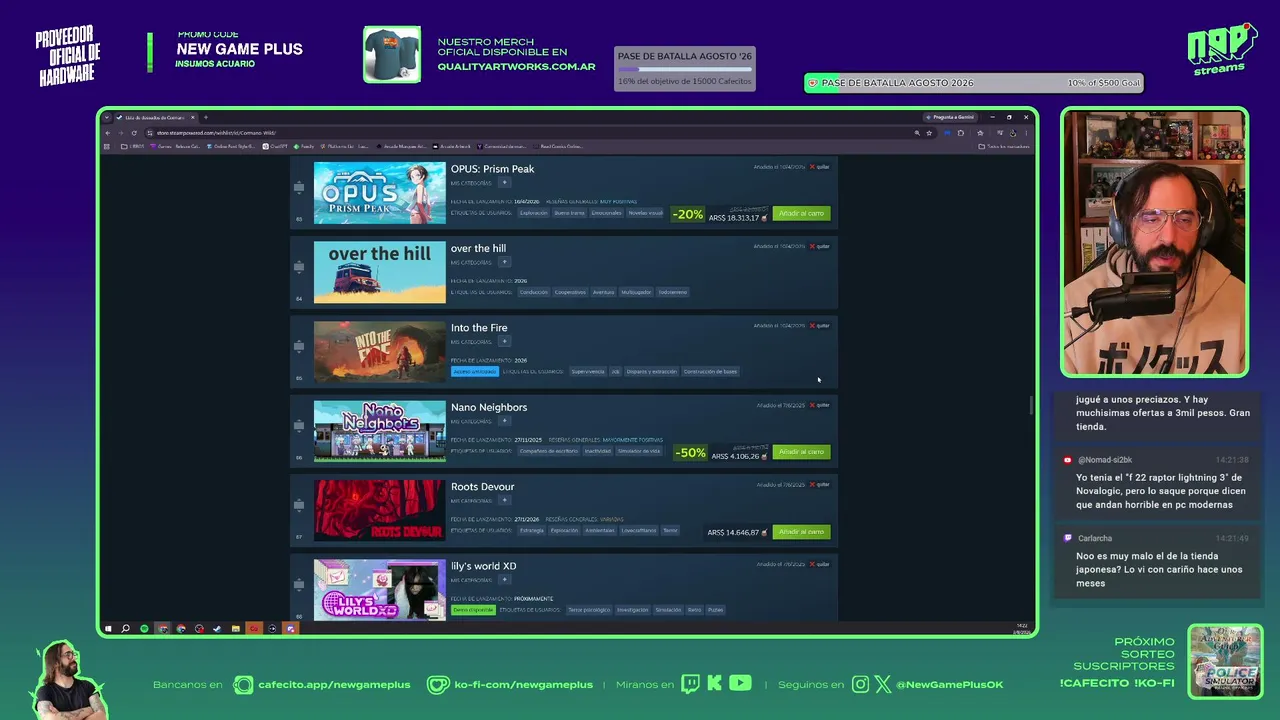The width and height of the screenshot is (1280, 720).
Task: Open Windows taskbar search
Action: point(126,629)
